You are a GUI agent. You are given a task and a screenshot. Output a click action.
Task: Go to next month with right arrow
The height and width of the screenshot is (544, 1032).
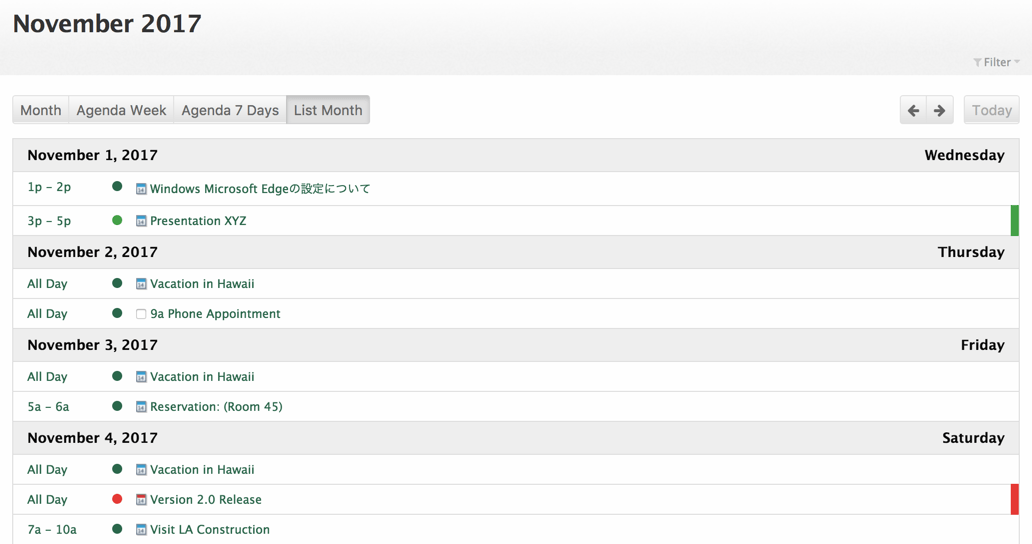[940, 110]
